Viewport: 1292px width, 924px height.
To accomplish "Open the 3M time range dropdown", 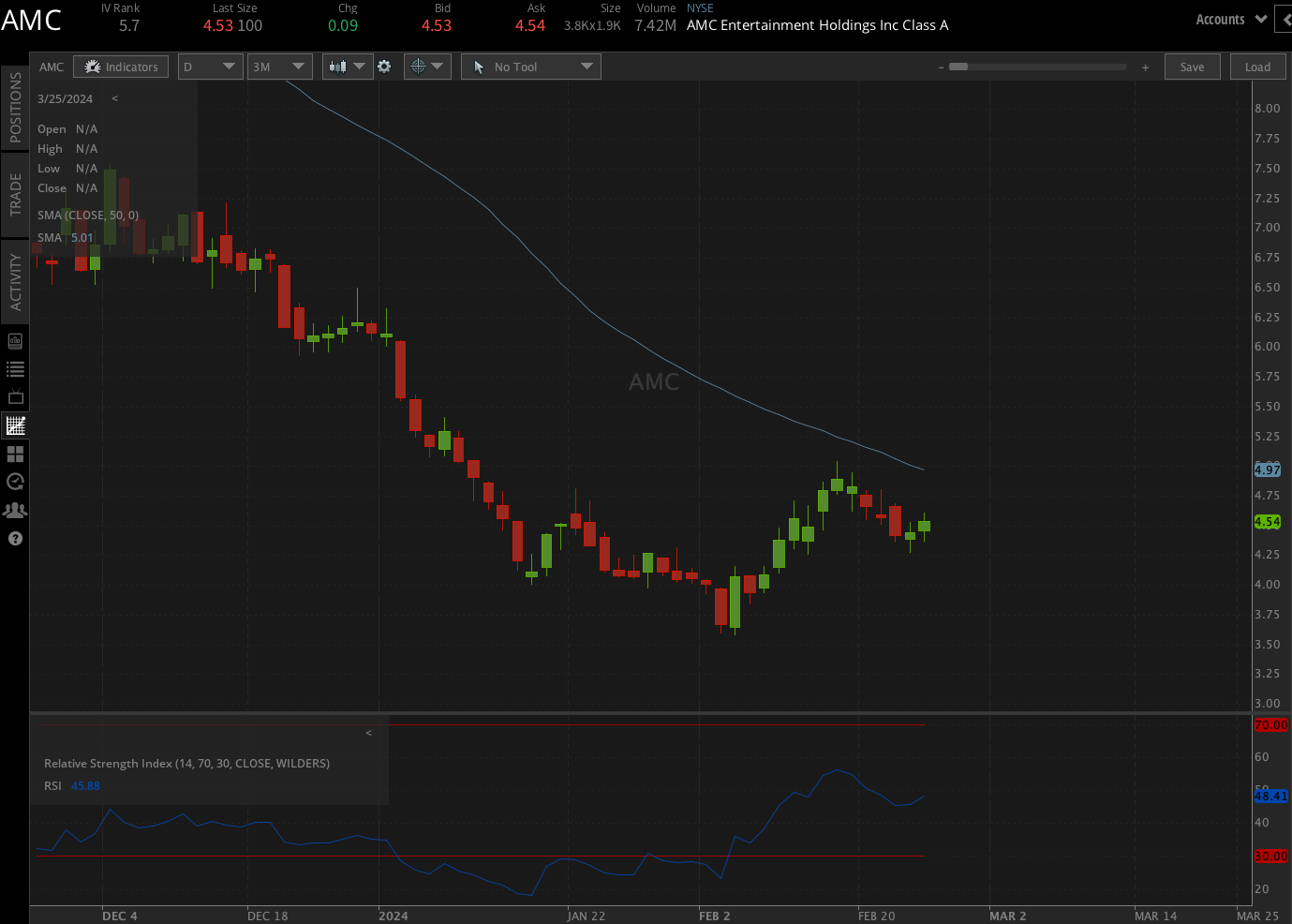I will [x=279, y=67].
